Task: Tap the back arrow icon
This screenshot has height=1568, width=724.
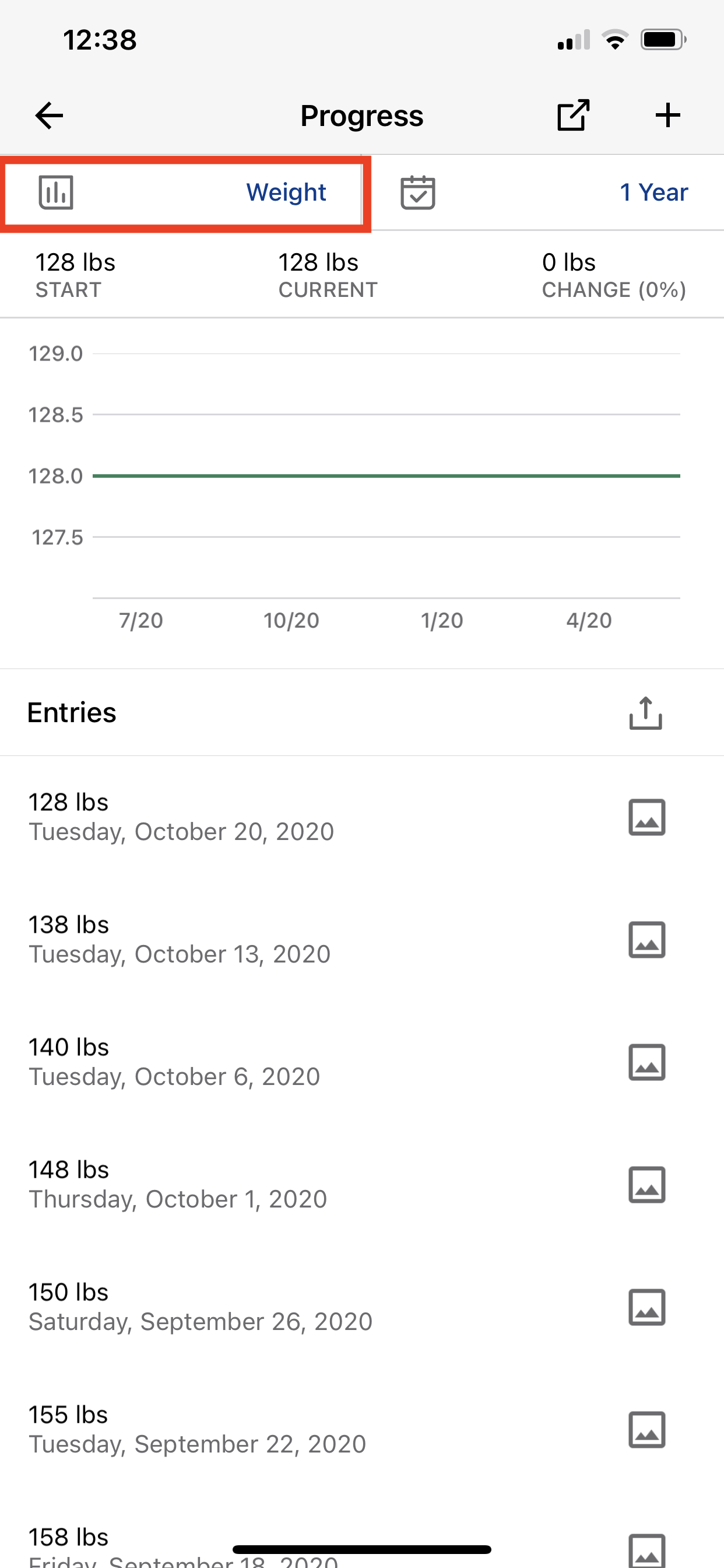Action: tap(50, 116)
